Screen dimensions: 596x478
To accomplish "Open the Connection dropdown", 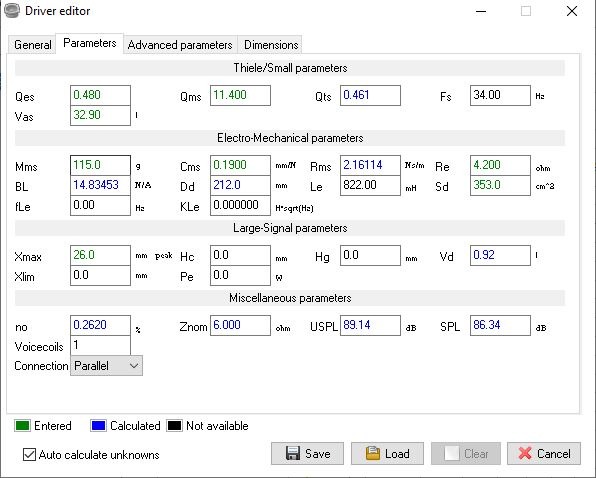I will point(106,366).
